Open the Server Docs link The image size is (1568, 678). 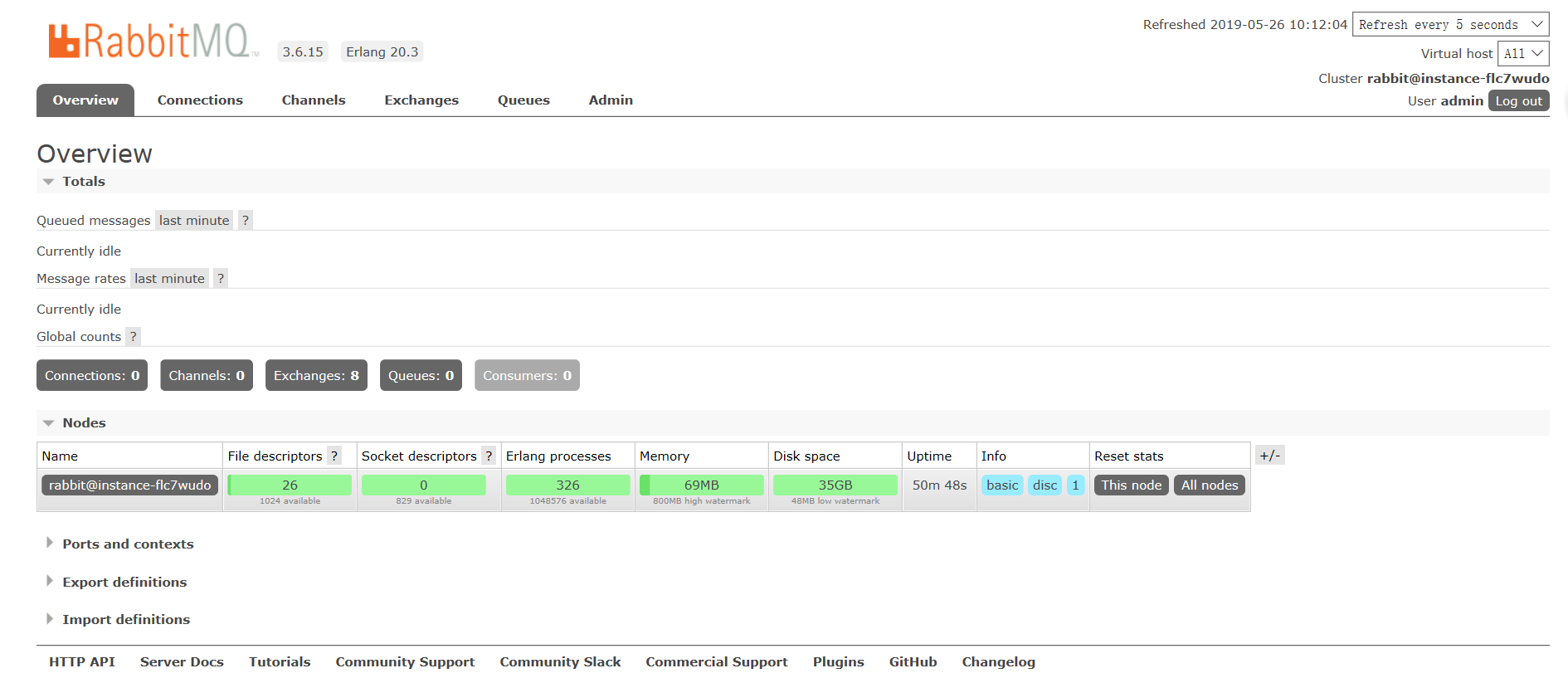click(x=182, y=661)
